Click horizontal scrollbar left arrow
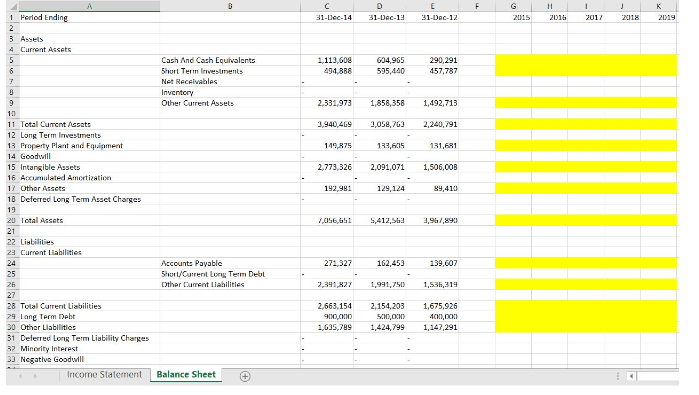 click(x=631, y=376)
